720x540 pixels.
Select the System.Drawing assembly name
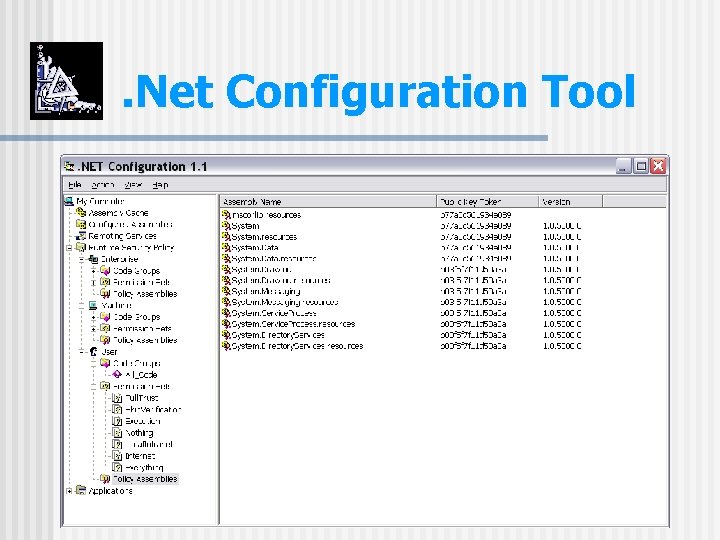[x=261, y=270]
